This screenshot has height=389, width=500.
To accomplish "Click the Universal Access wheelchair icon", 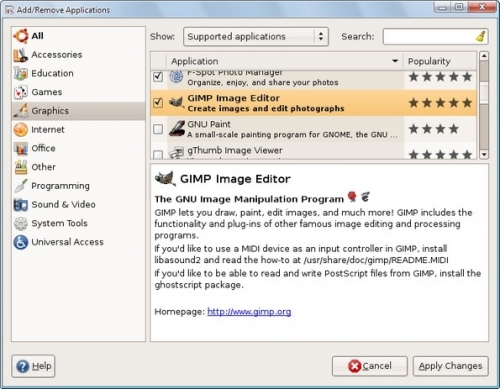I will coord(21,242).
